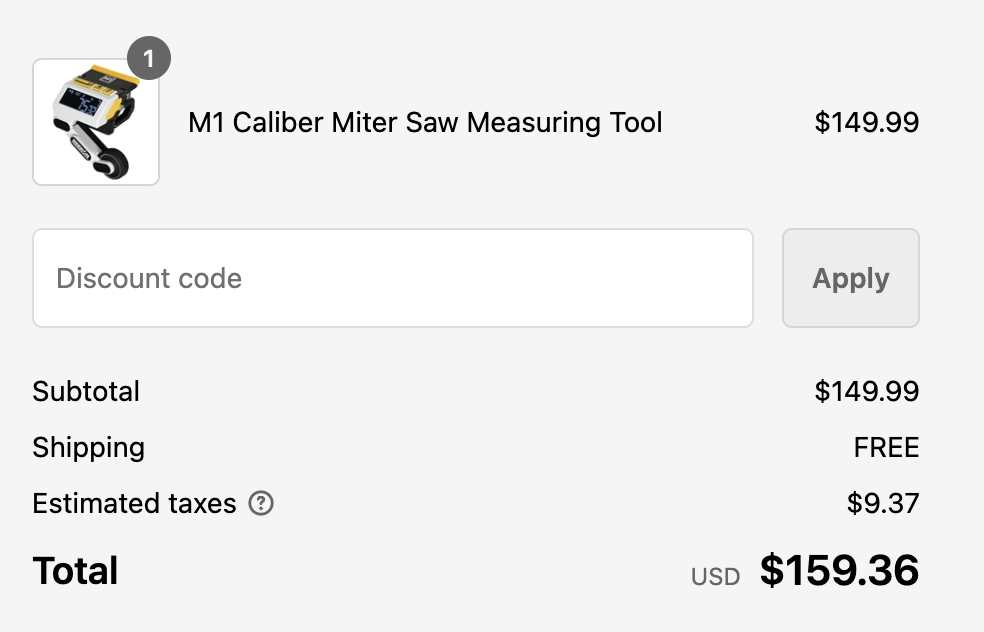
Task: Click the subtotal amount of $149.99
Action: click(x=866, y=391)
